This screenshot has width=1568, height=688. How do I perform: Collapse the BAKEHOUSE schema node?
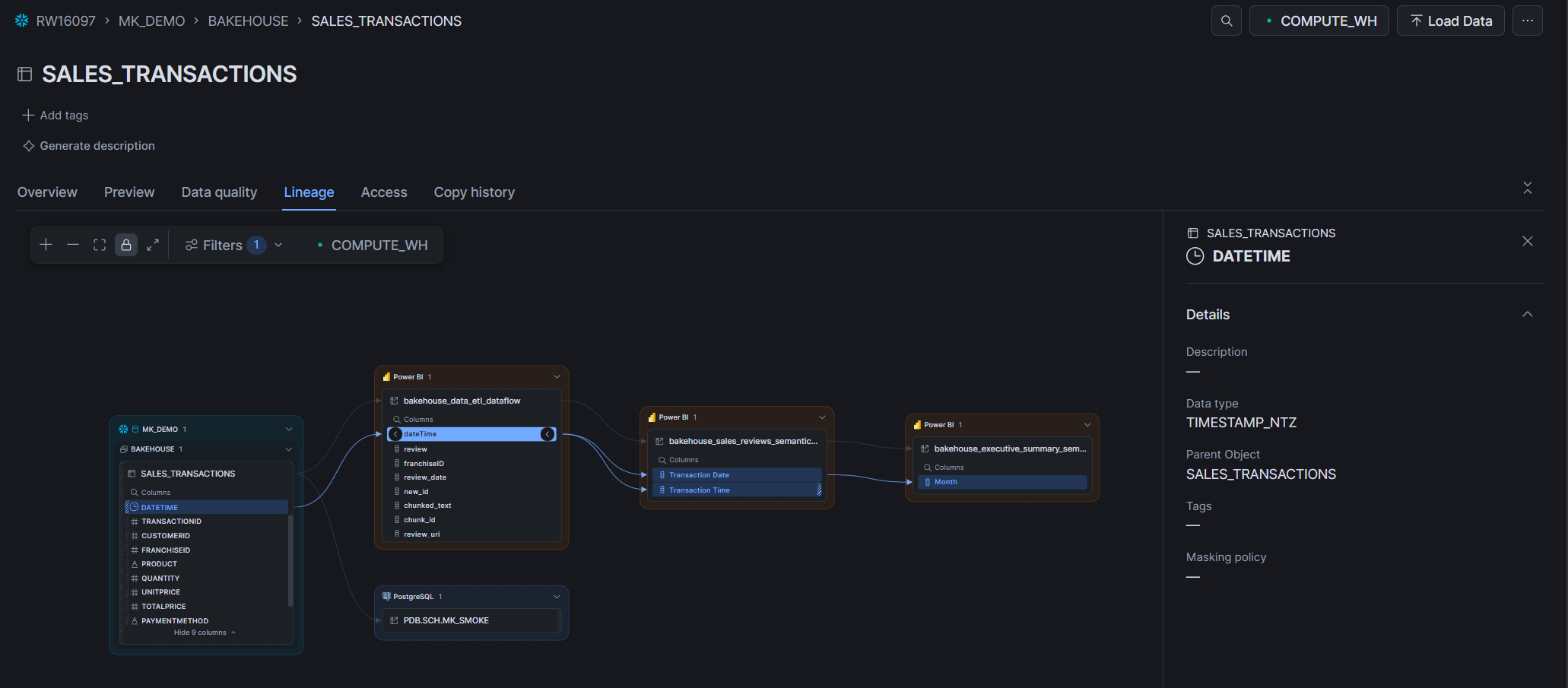(x=289, y=449)
